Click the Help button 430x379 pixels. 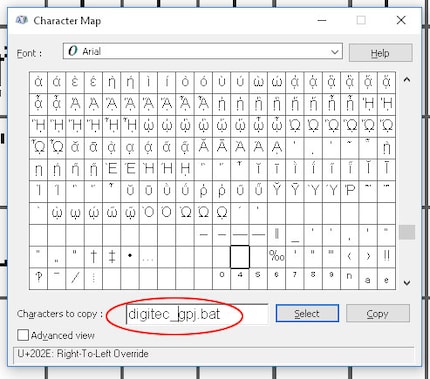(x=380, y=53)
